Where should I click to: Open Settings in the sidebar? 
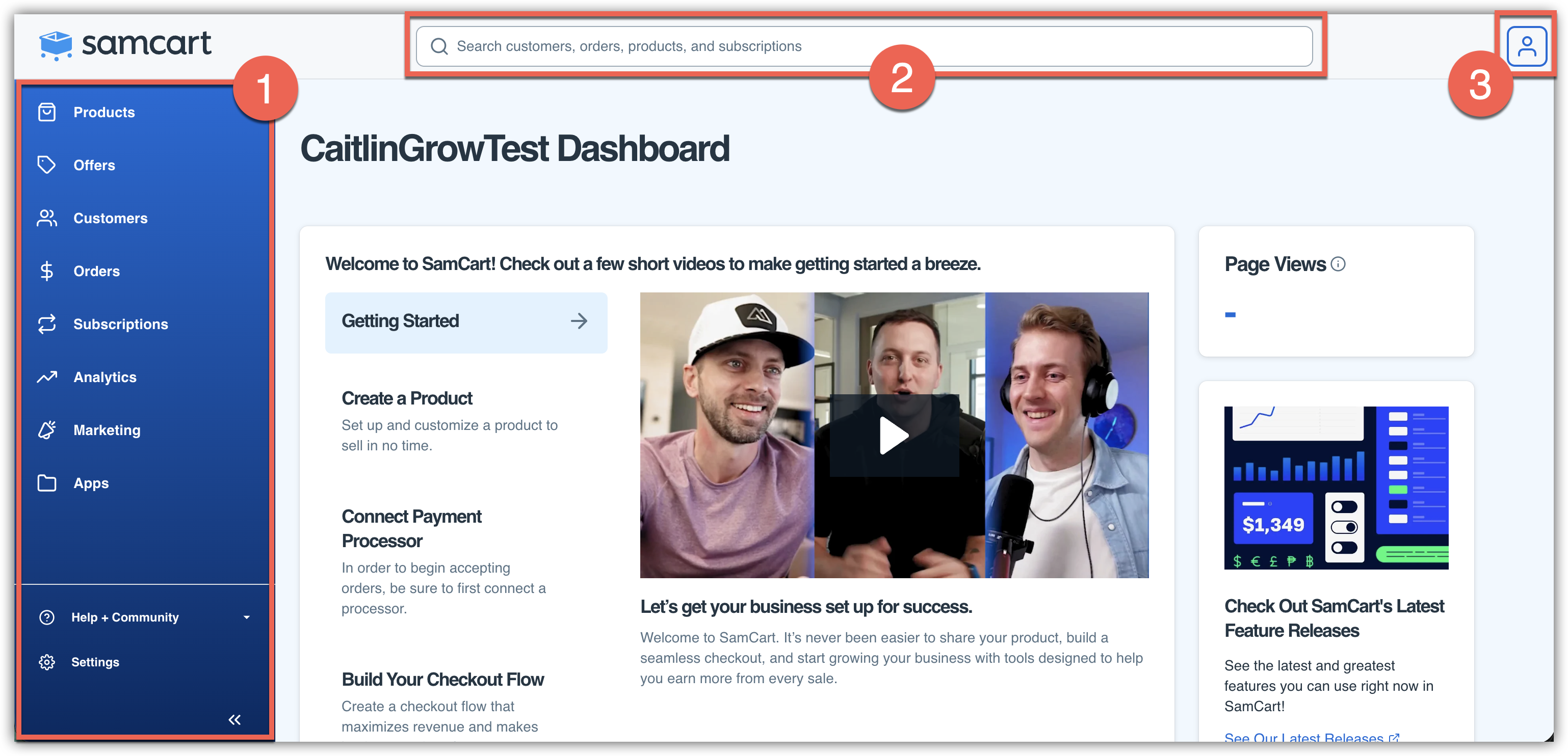coord(95,662)
